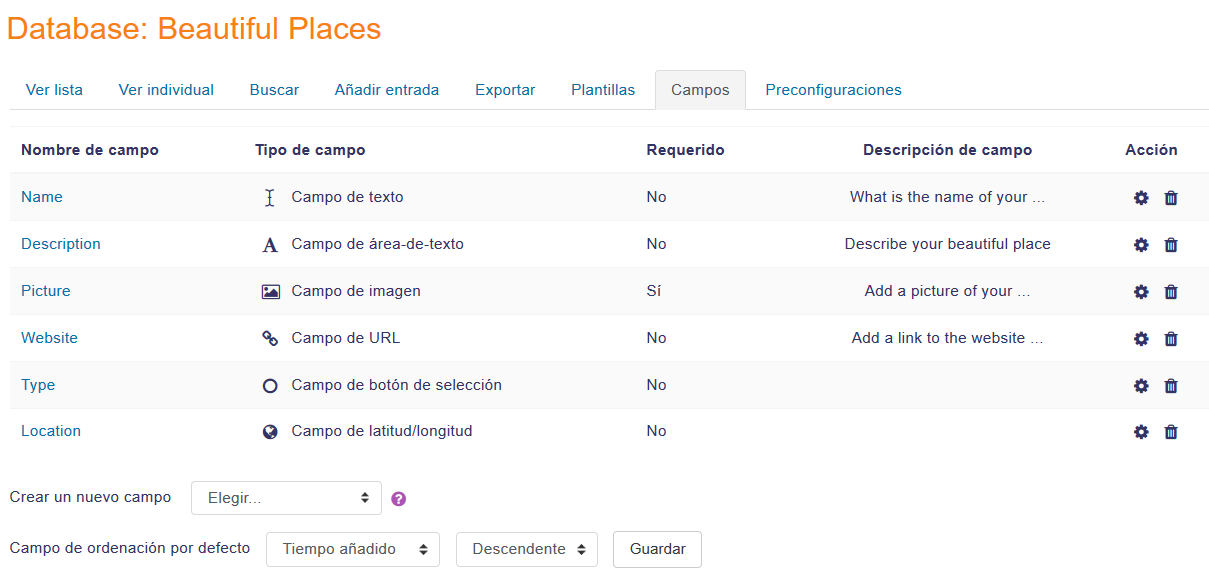This screenshot has width=1209, height=583.
Task: Edit Website field using gear icon
Action: pos(1141,339)
